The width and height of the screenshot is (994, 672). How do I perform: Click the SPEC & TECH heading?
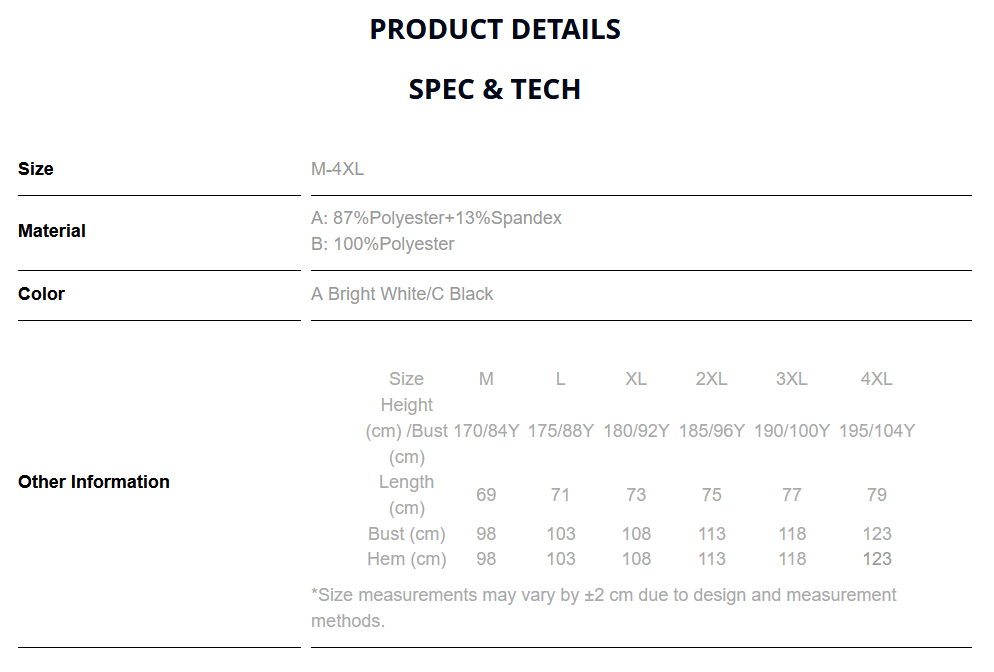coord(495,90)
